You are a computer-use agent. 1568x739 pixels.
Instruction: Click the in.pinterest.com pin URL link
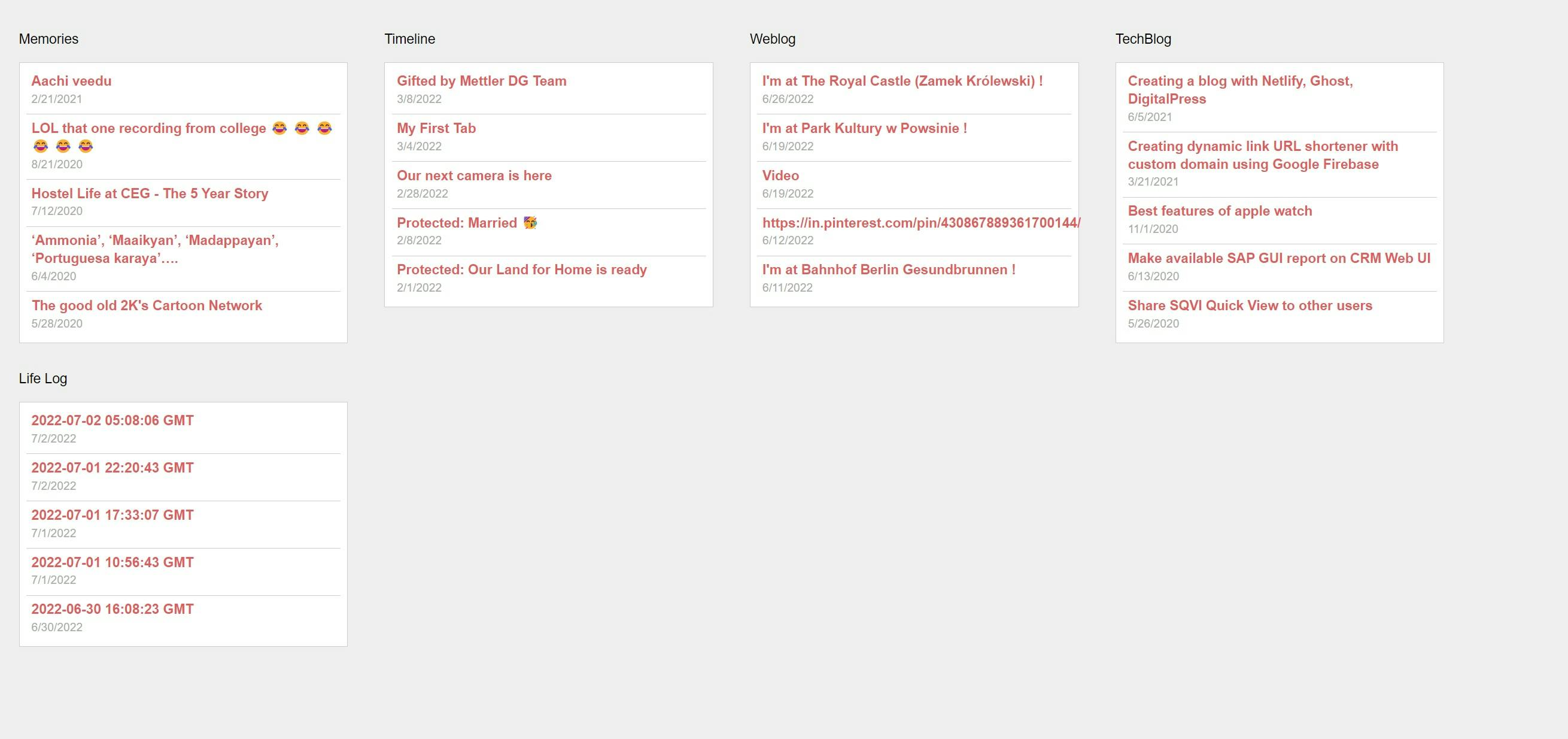(921, 223)
